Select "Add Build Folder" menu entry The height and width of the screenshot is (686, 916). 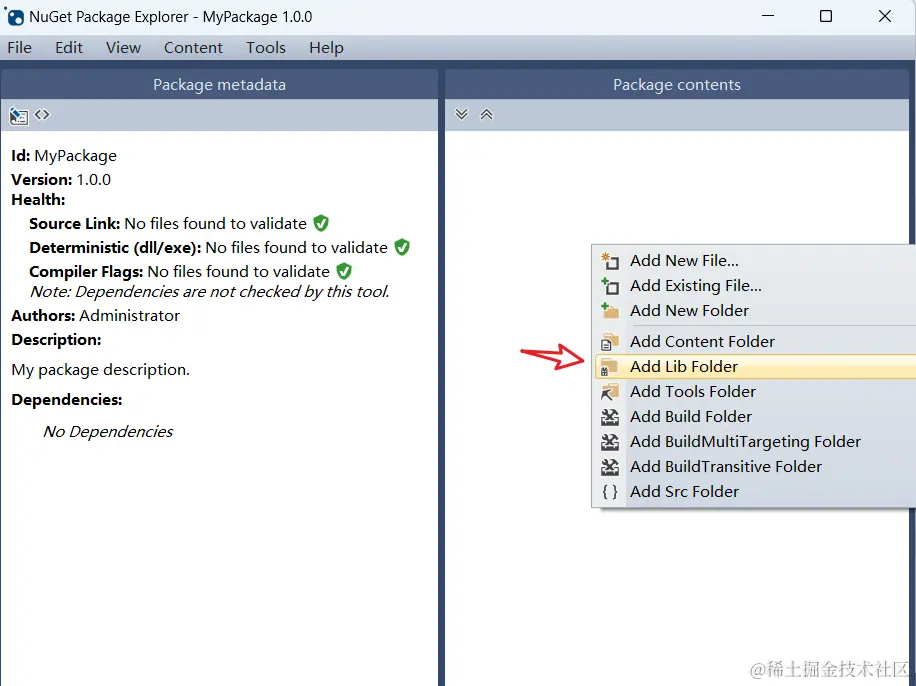coord(755,417)
